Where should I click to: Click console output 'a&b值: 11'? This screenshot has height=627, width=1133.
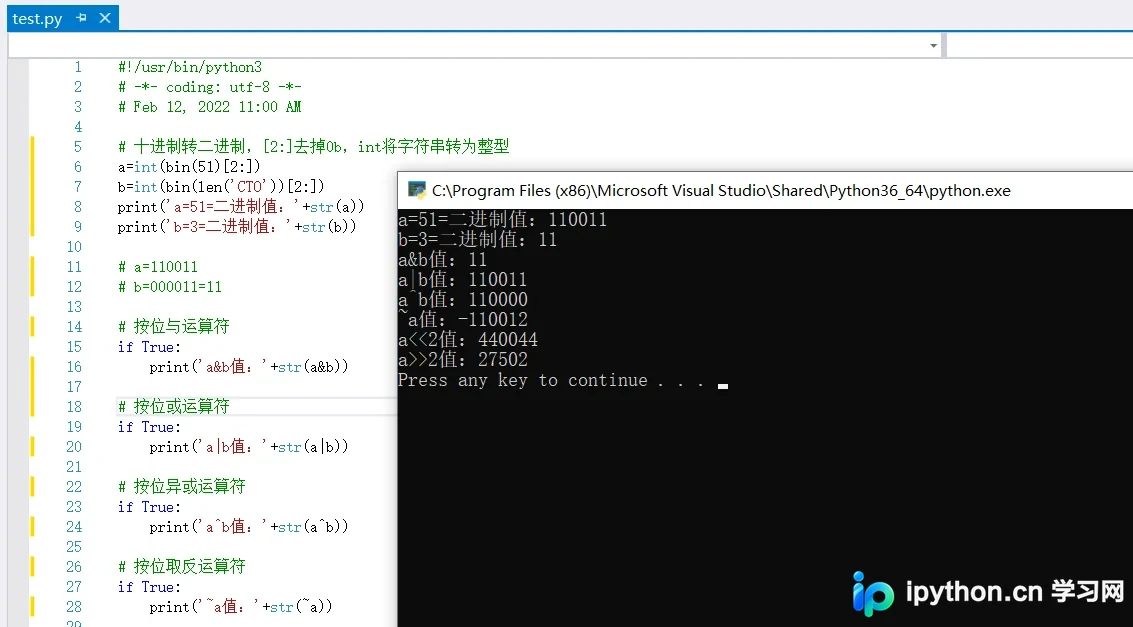pos(443,260)
